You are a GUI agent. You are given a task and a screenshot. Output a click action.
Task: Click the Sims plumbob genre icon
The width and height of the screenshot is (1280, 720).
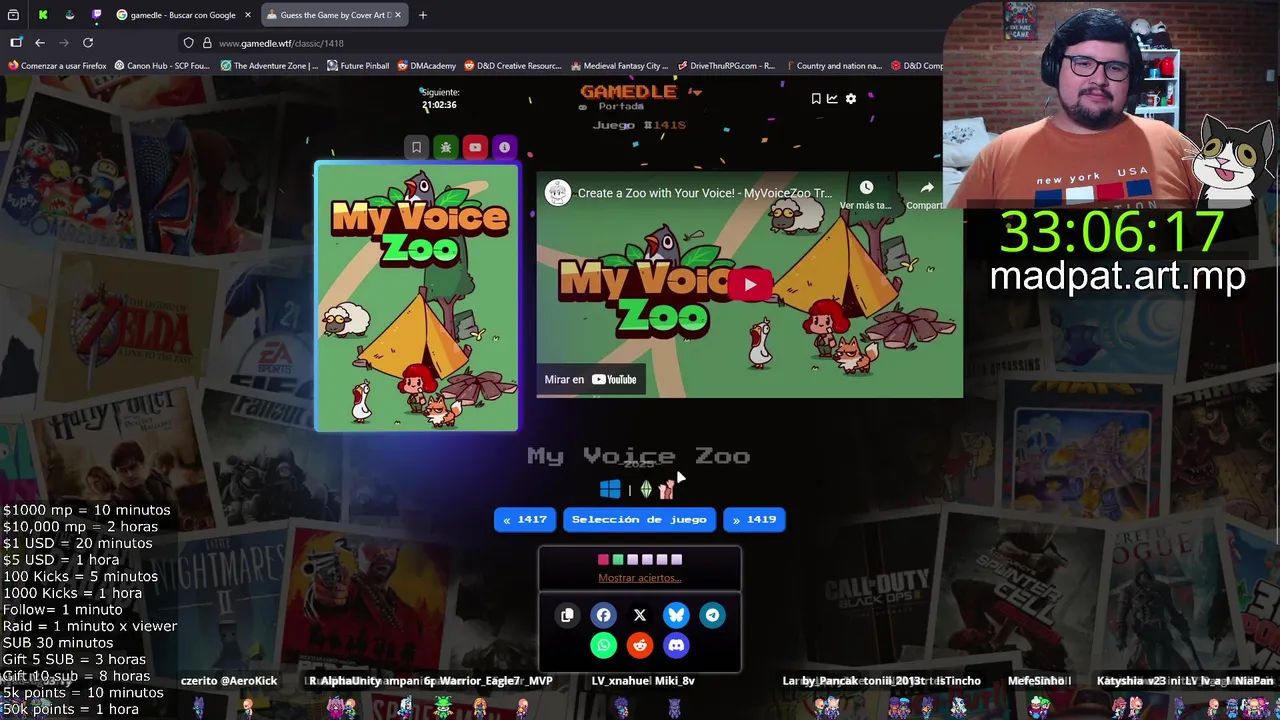(x=646, y=489)
